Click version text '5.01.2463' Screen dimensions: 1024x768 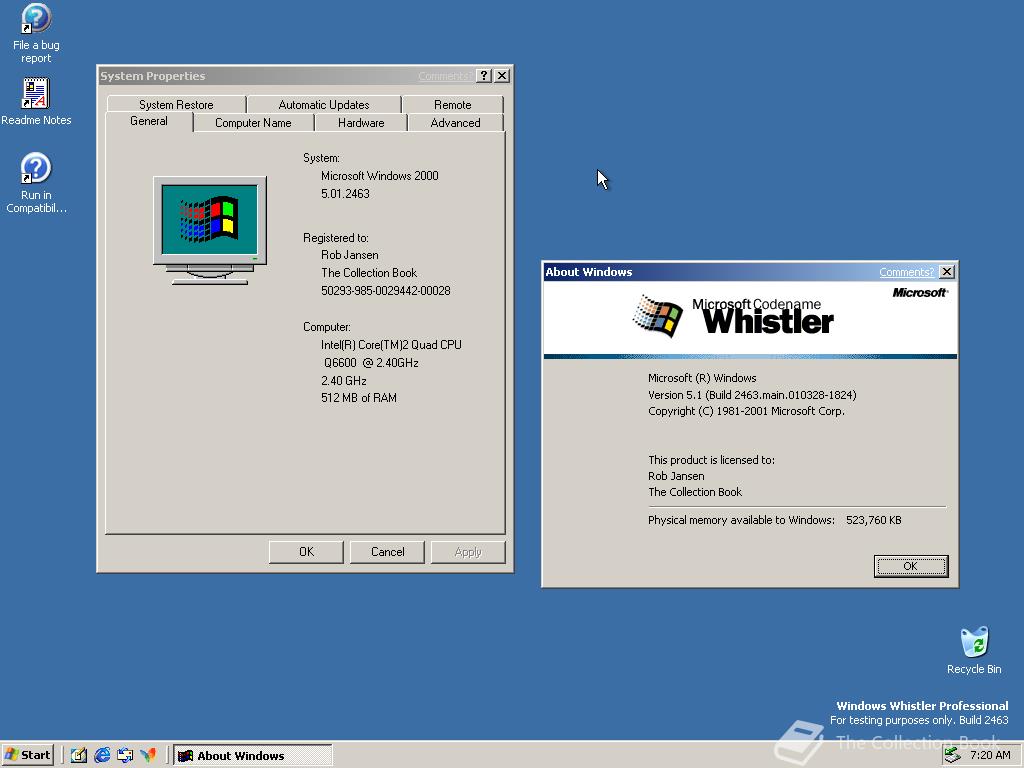345,194
